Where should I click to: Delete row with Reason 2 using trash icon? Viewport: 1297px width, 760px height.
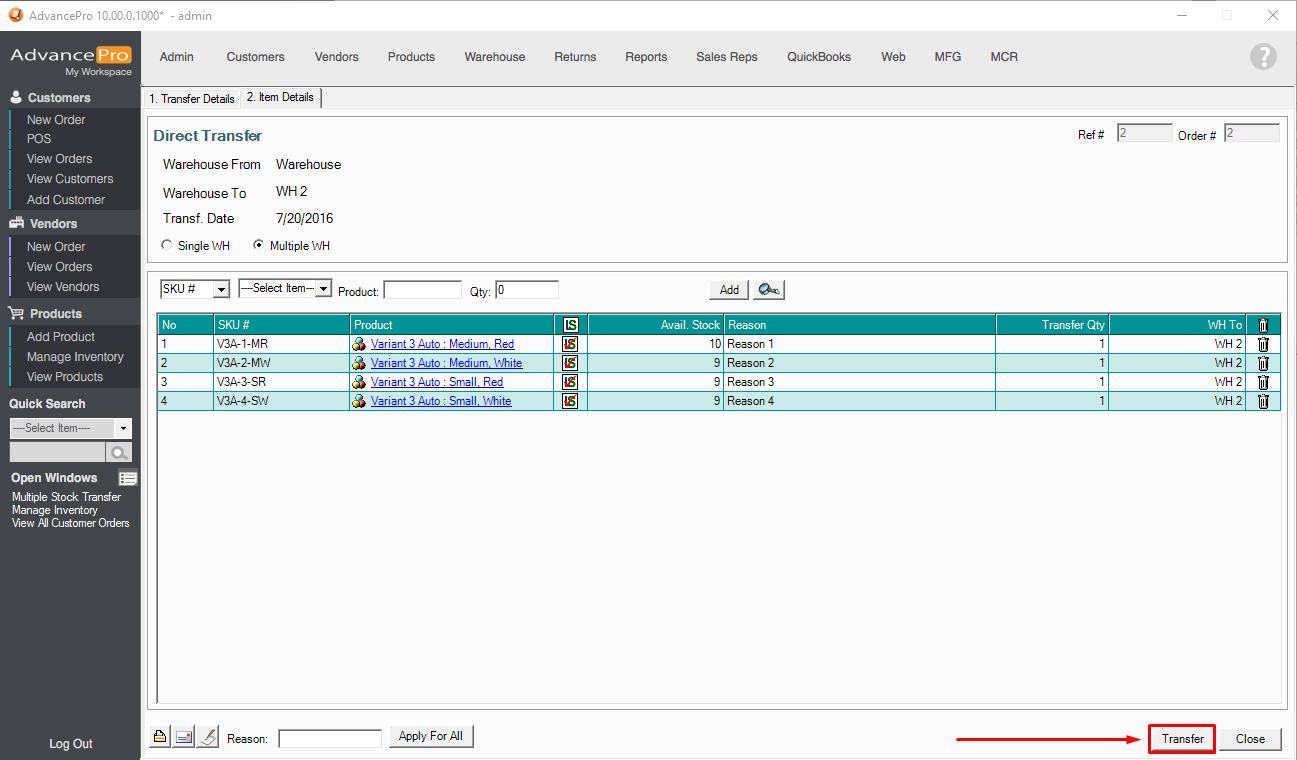pos(1263,363)
